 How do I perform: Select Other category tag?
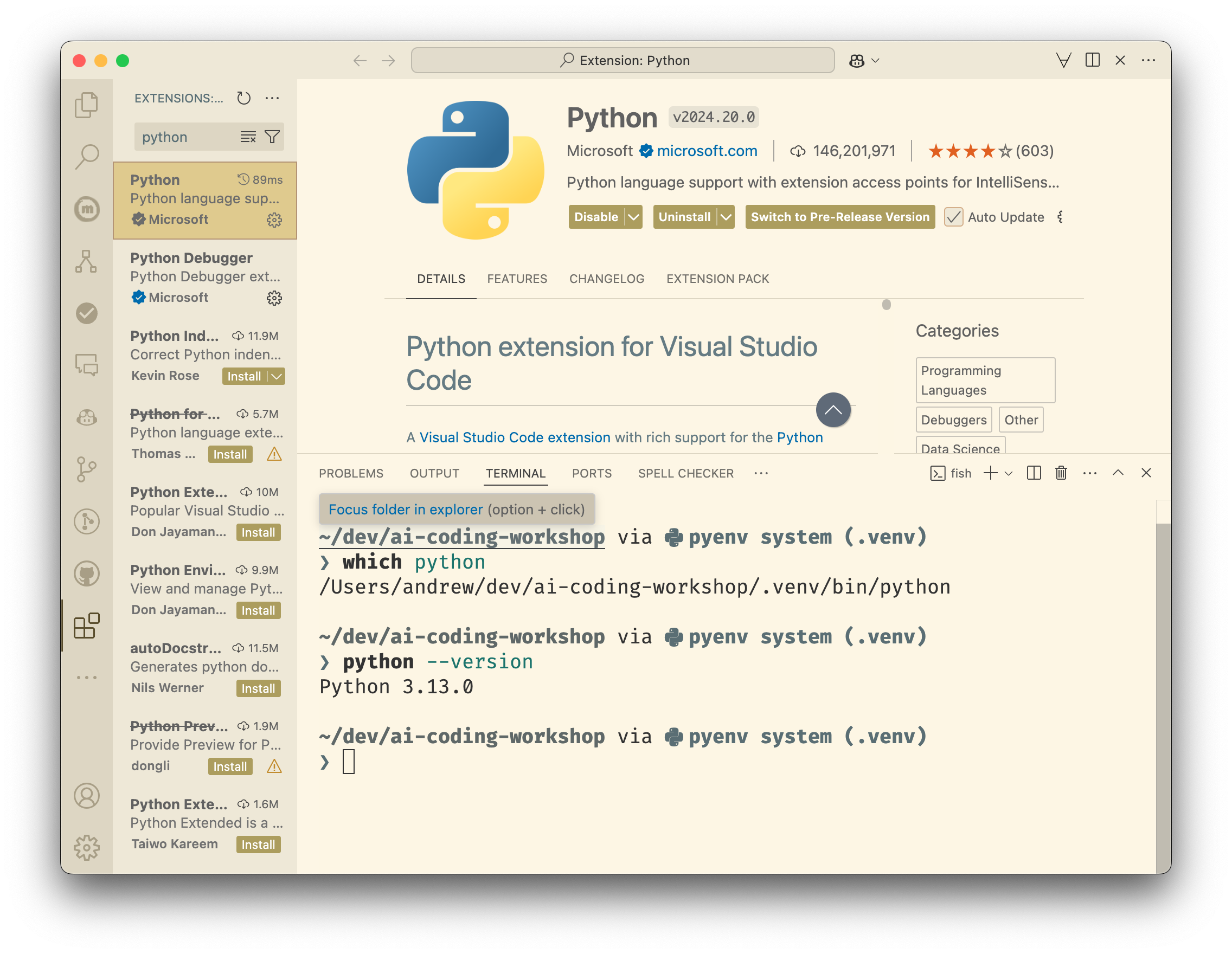pos(1021,420)
